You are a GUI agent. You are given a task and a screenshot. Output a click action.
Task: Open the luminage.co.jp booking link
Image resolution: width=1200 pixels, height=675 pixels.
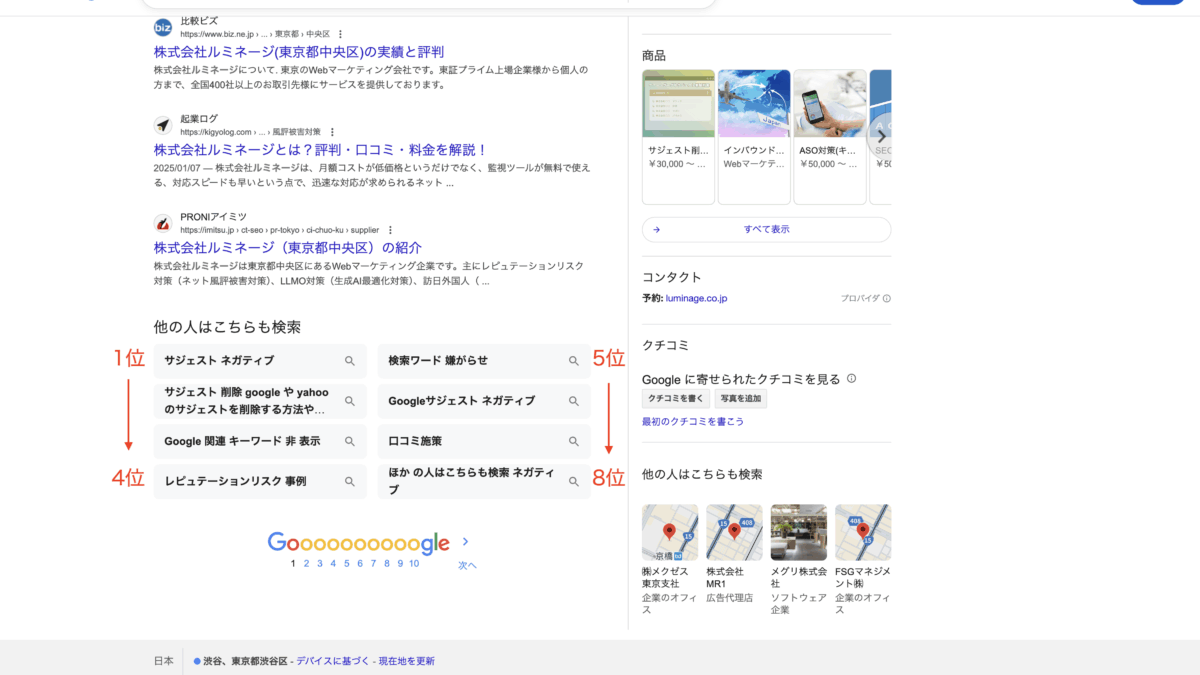[697, 297]
